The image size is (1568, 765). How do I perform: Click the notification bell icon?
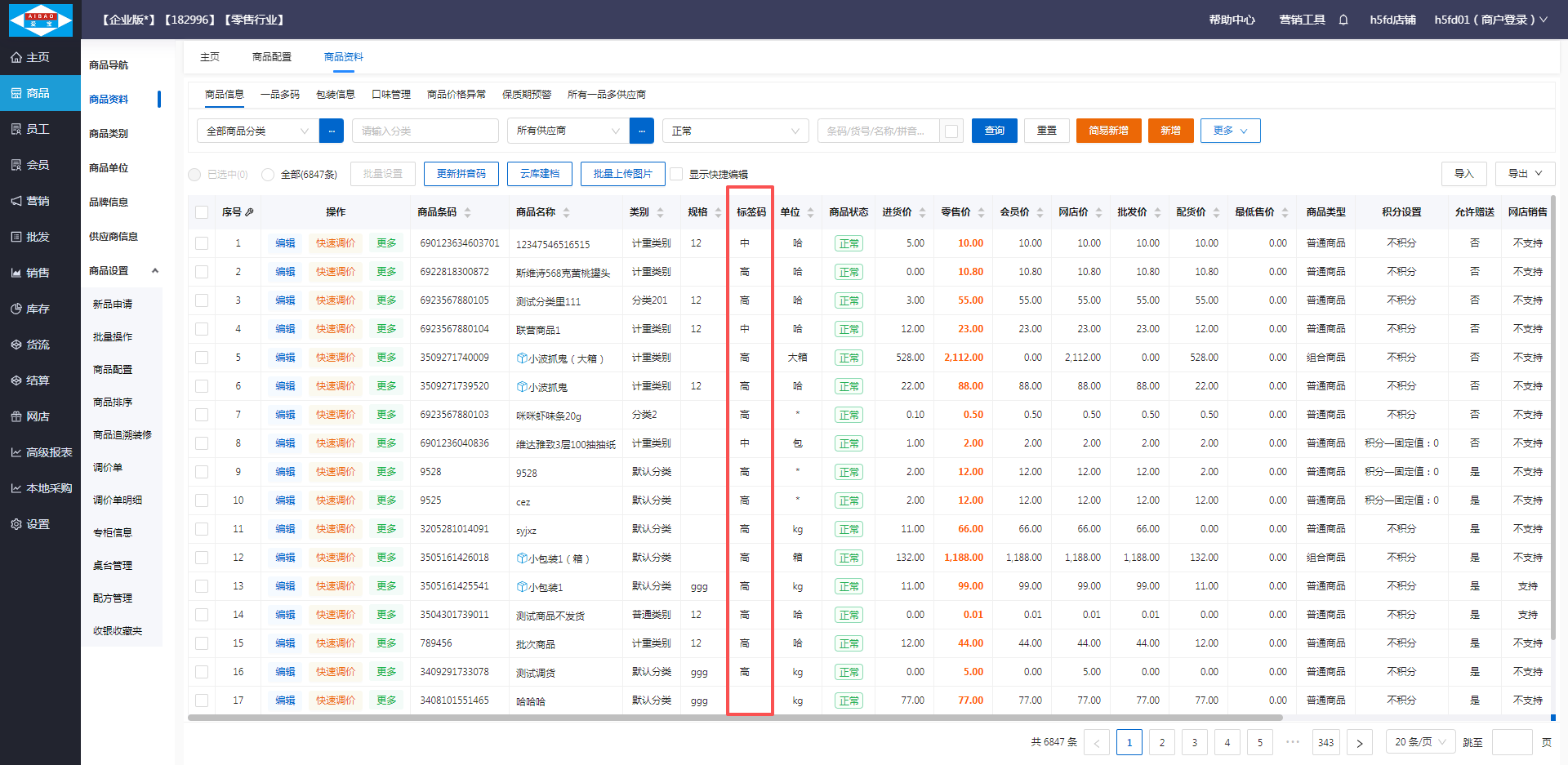tap(1343, 20)
